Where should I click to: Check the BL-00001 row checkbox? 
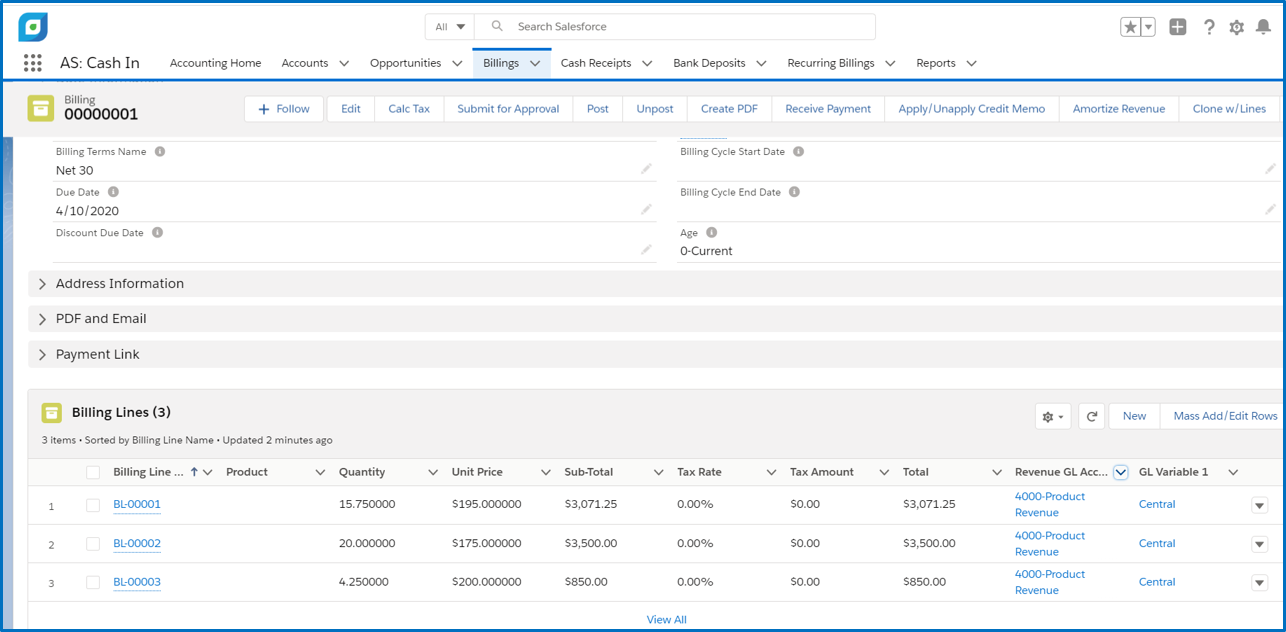click(93, 505)
